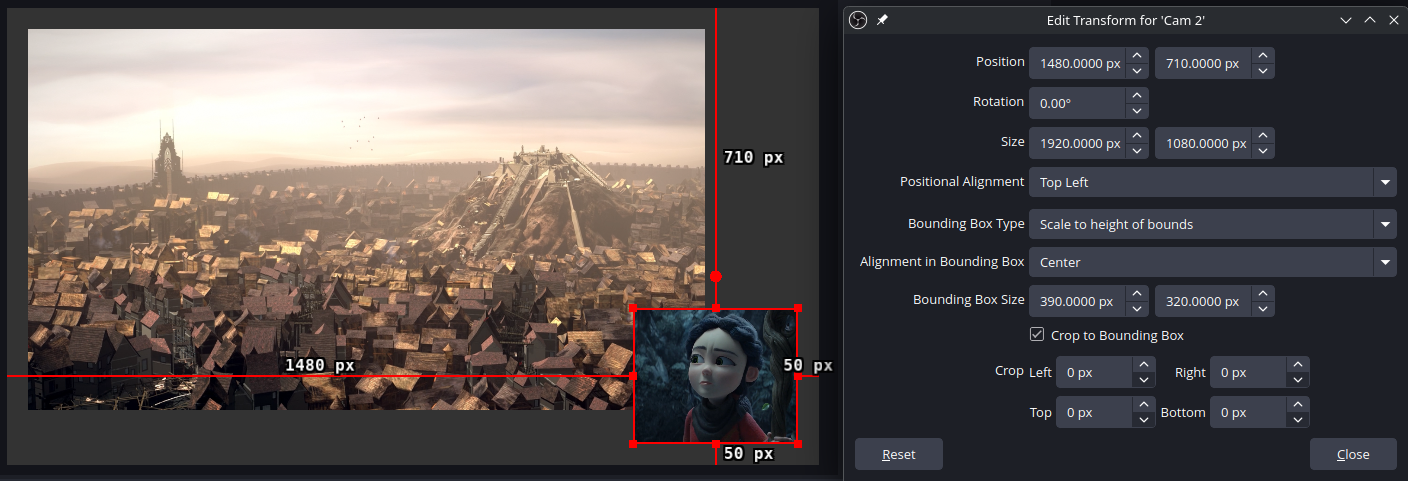Increase Bounding Box height with up arrow
Viewport: 1408px width, 481px height.
pos(1263,293)
